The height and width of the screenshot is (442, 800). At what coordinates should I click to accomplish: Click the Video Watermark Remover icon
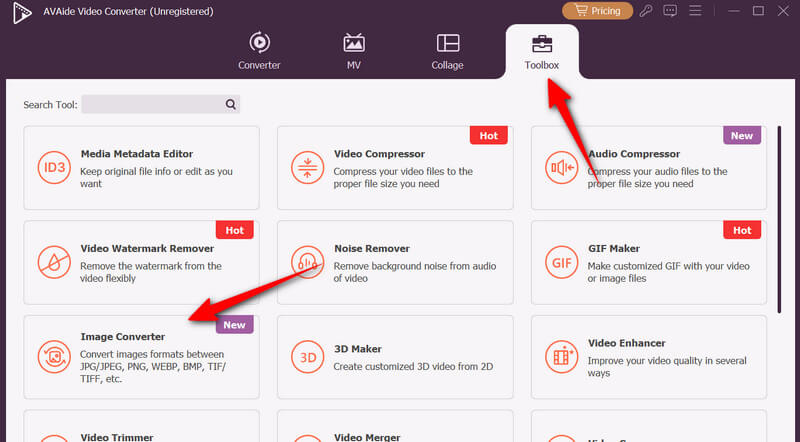[x=54, y=262]
